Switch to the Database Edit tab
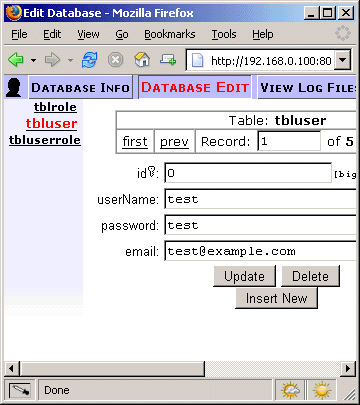360x405 pixels. pyautogui.click(x=195, y=87)
